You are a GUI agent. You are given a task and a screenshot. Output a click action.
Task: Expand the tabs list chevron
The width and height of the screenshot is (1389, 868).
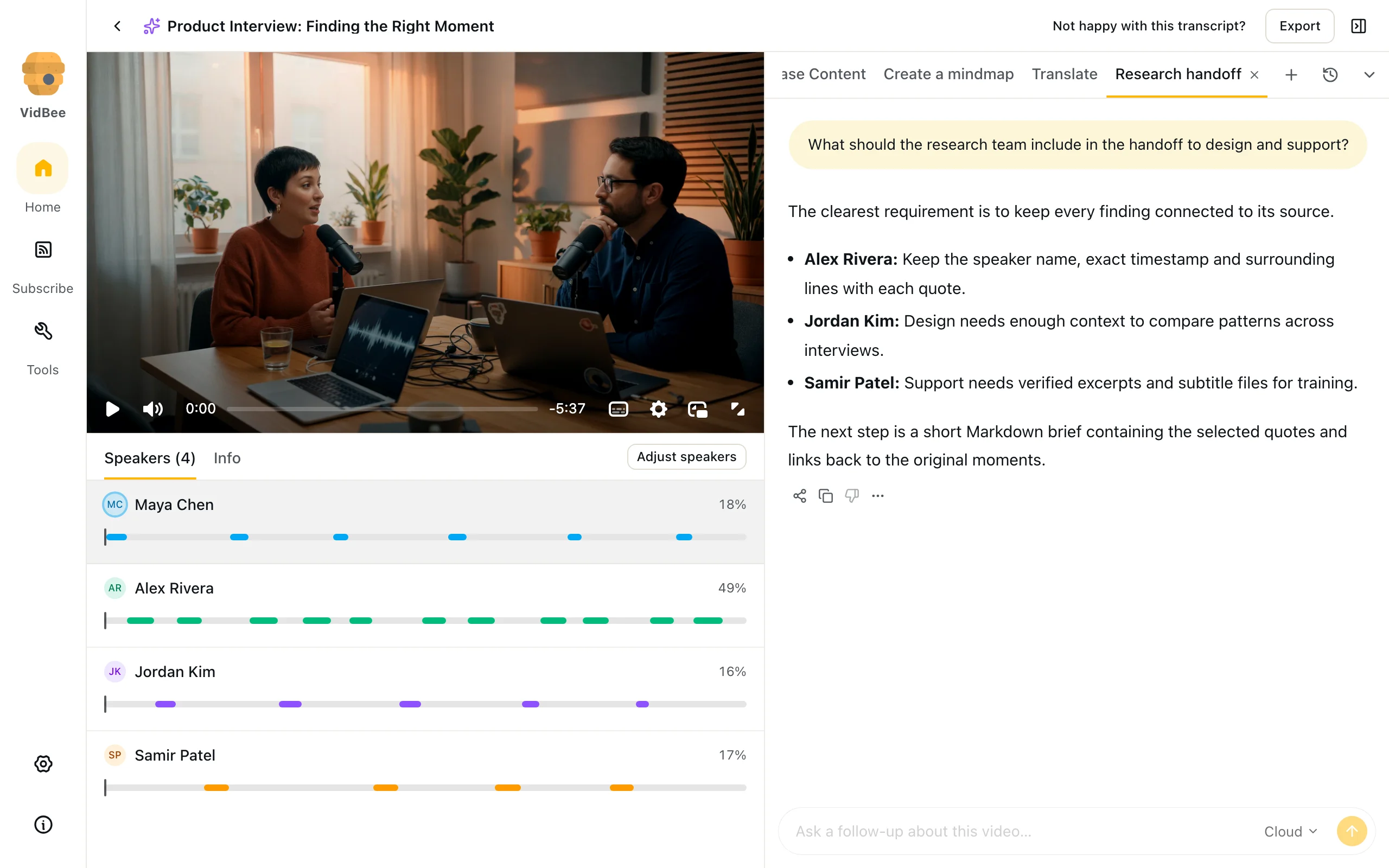pos(1369,75)
